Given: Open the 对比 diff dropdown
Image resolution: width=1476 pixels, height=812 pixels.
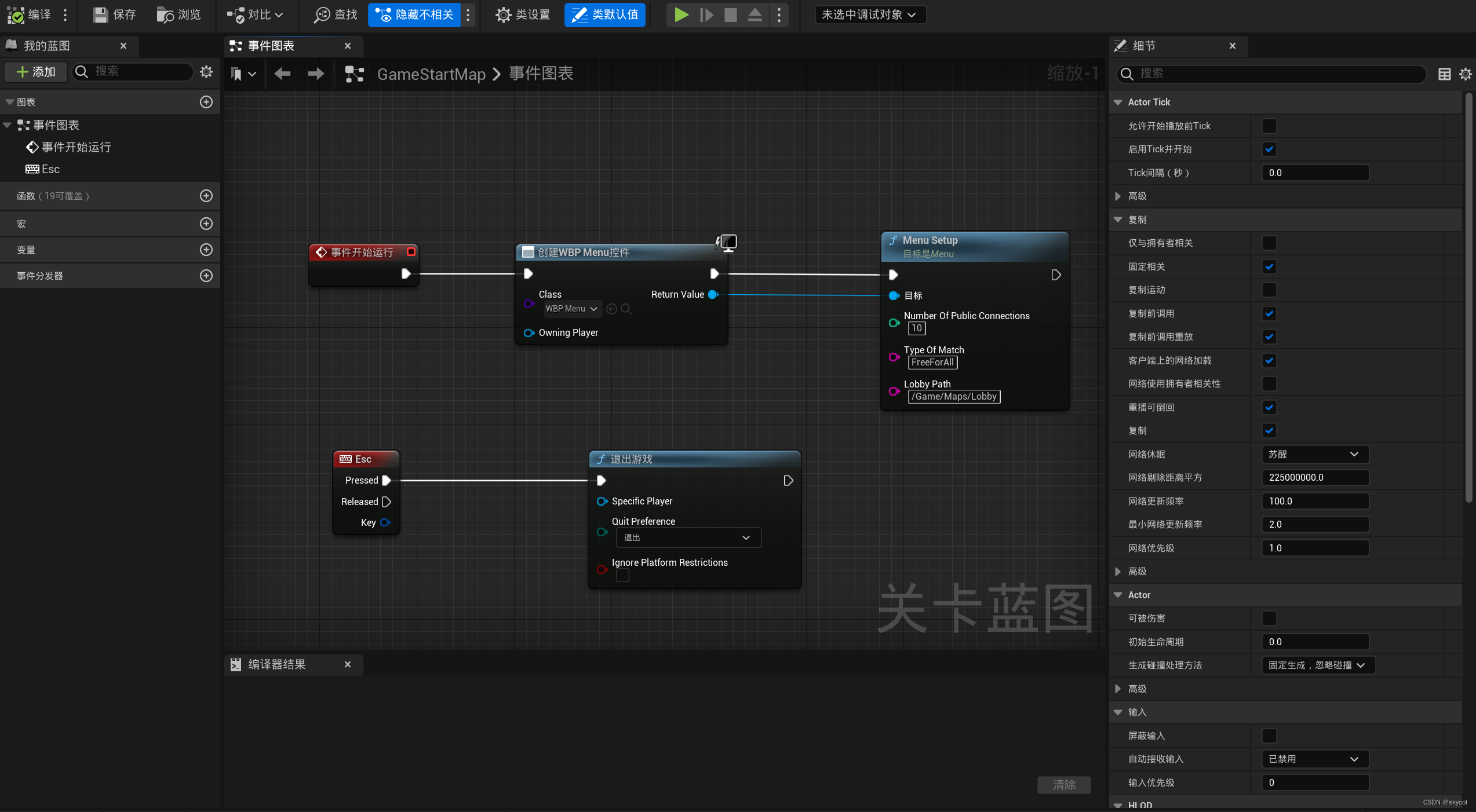Looking at the screenshot, I should tap(254, 14).
